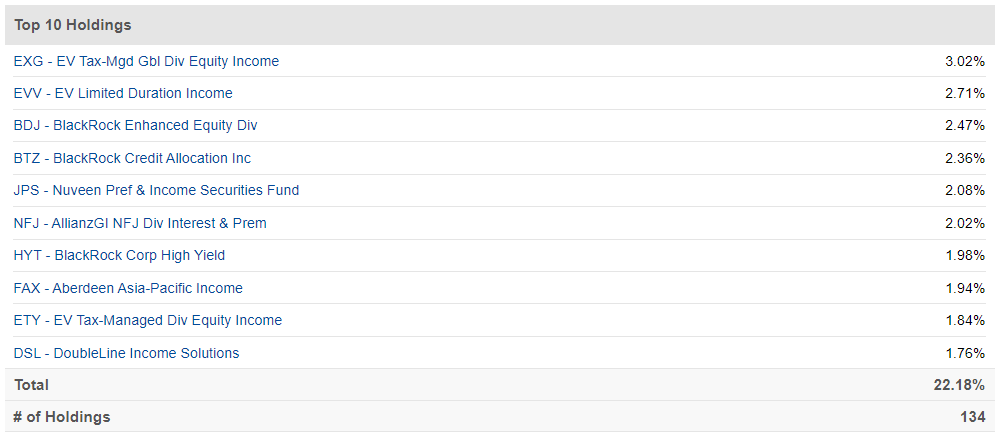Select the 2.47% value in BDJ row

click(x=965, y=126)
